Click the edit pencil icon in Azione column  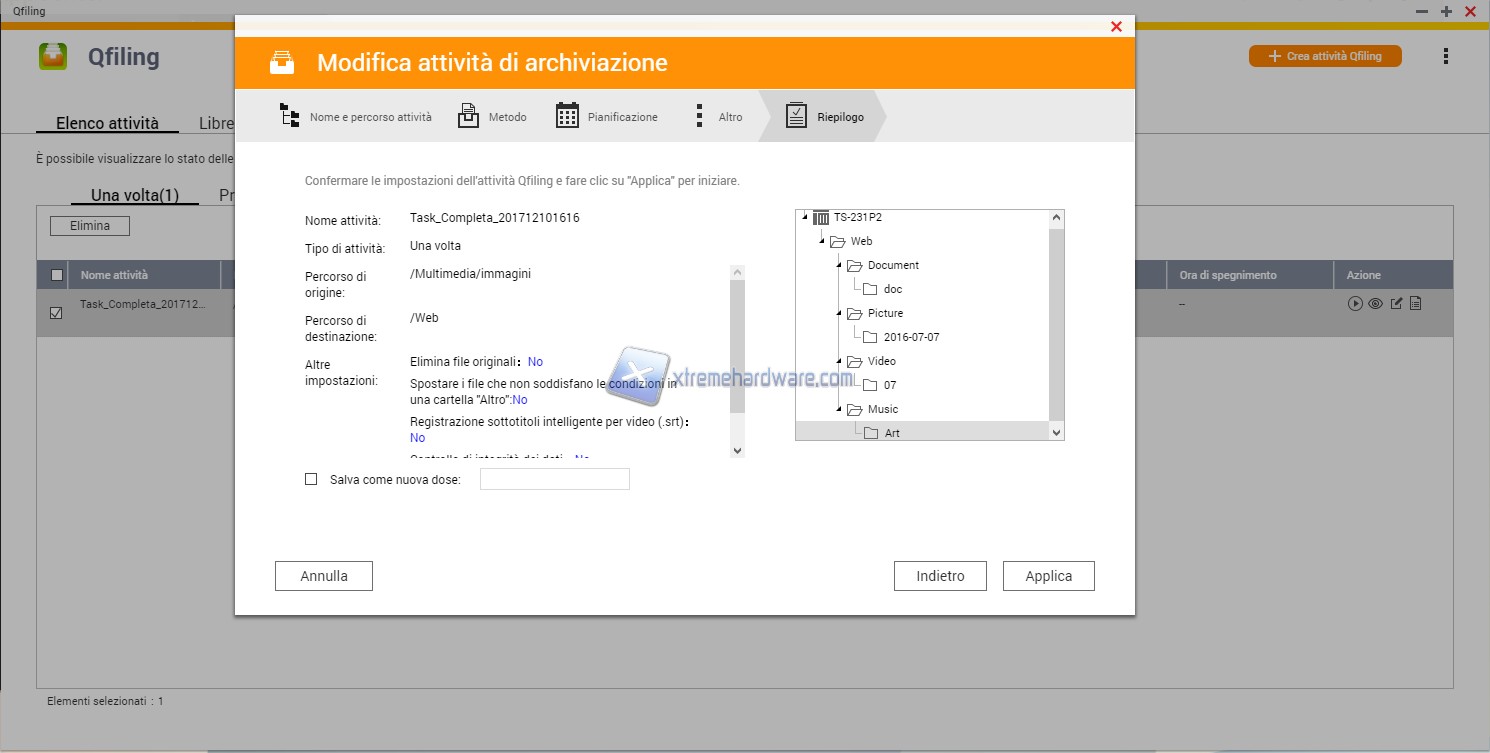1396,304
